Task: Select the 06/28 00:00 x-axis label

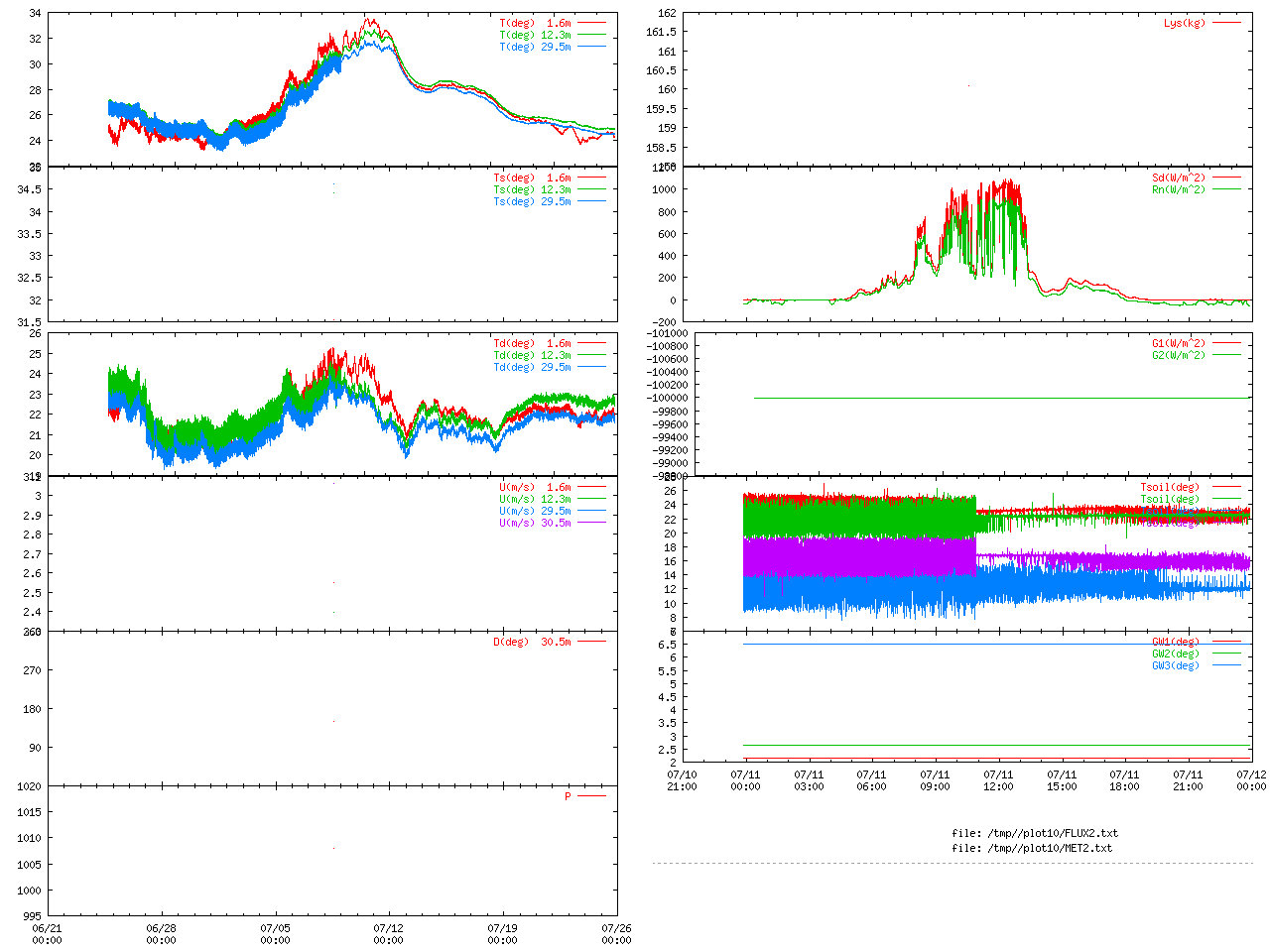Action: pyautogui.click(x=161, y=934)
